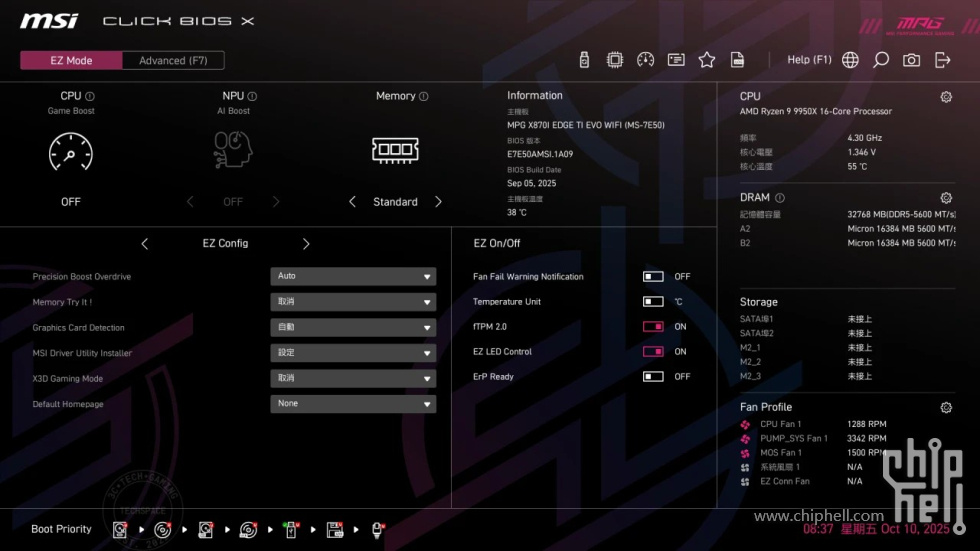The width and height of the screenshot is (980, 551).
Task: Click the CPU chip icon in top toolbar
Action: 614,60
